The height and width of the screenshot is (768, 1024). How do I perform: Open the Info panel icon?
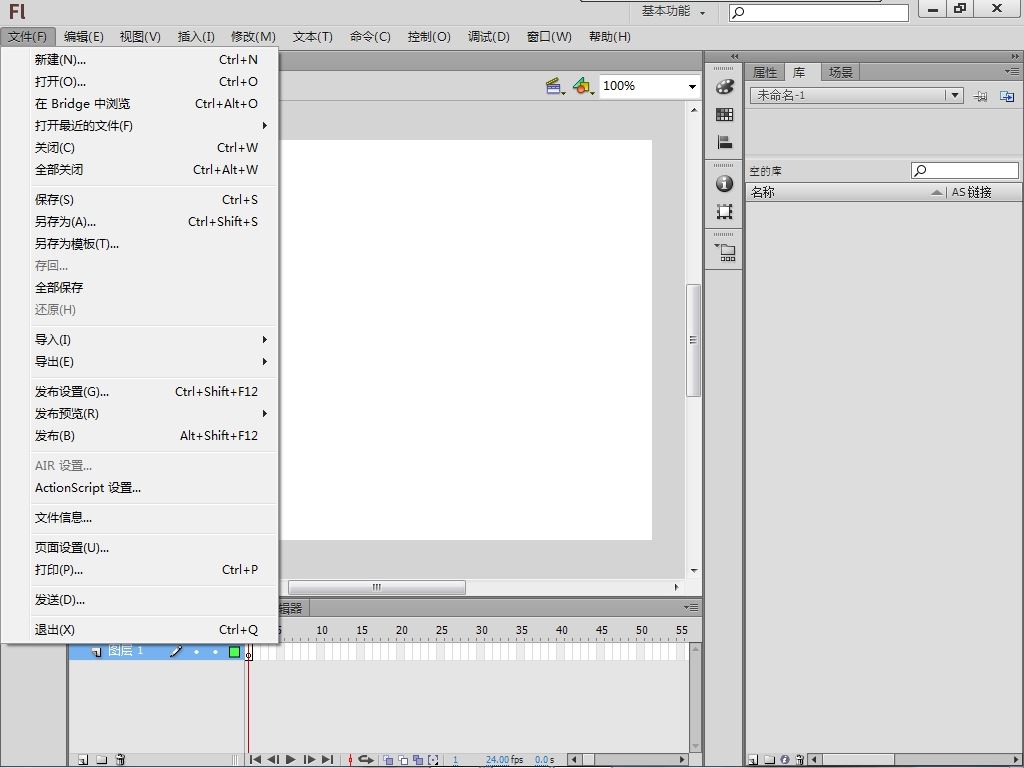coord(725,184)
